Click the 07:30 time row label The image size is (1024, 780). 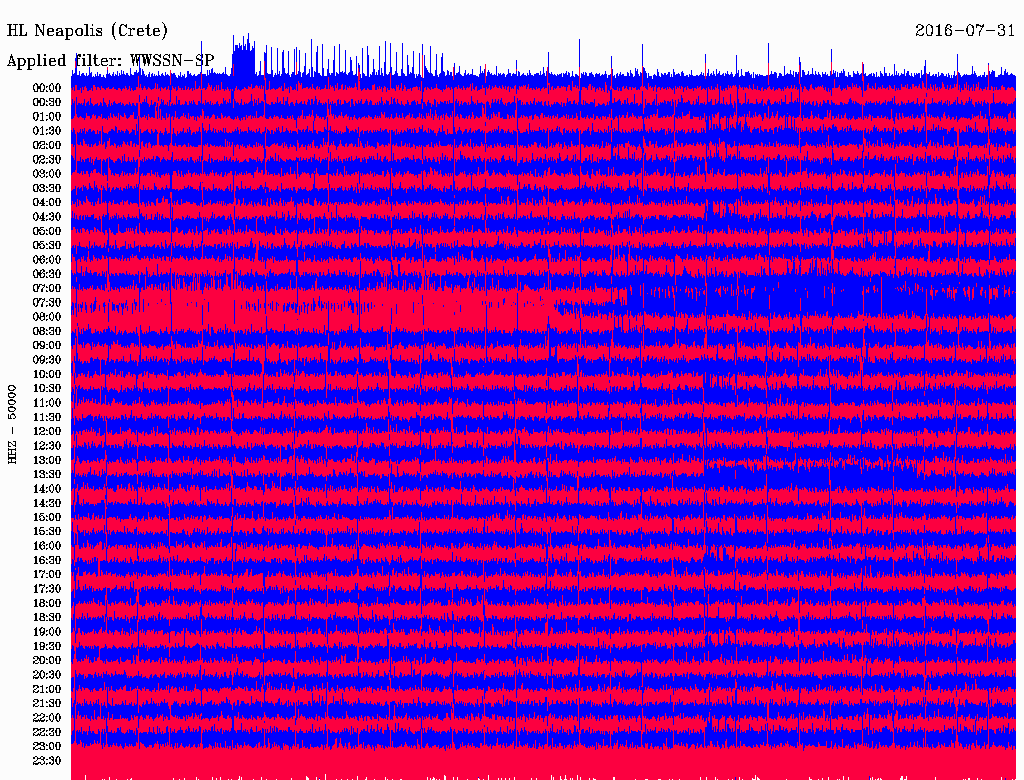pos(47,302)
